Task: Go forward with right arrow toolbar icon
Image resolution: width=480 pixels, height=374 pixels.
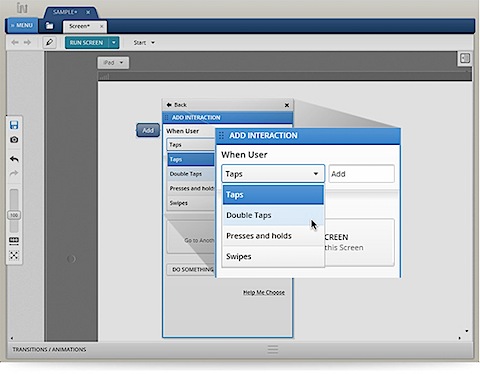Action: [x=27, y=42]
